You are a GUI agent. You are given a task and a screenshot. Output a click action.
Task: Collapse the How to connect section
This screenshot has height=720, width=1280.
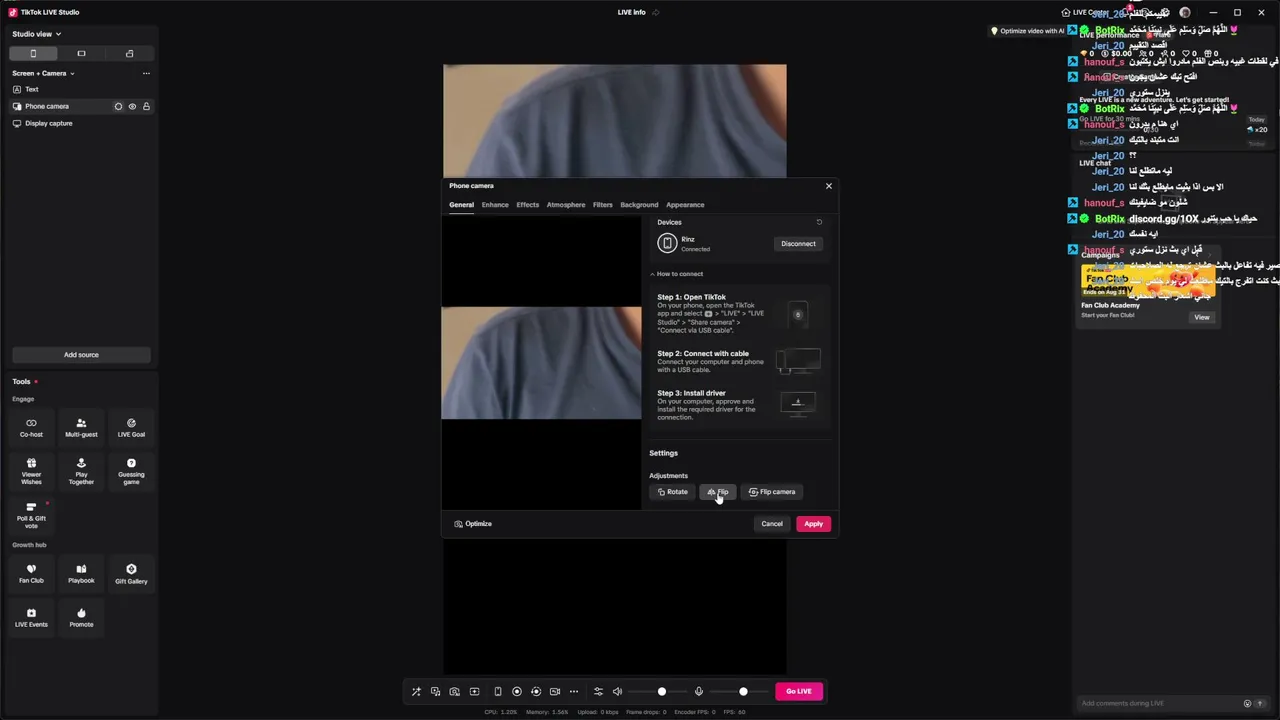click(677, 274)
